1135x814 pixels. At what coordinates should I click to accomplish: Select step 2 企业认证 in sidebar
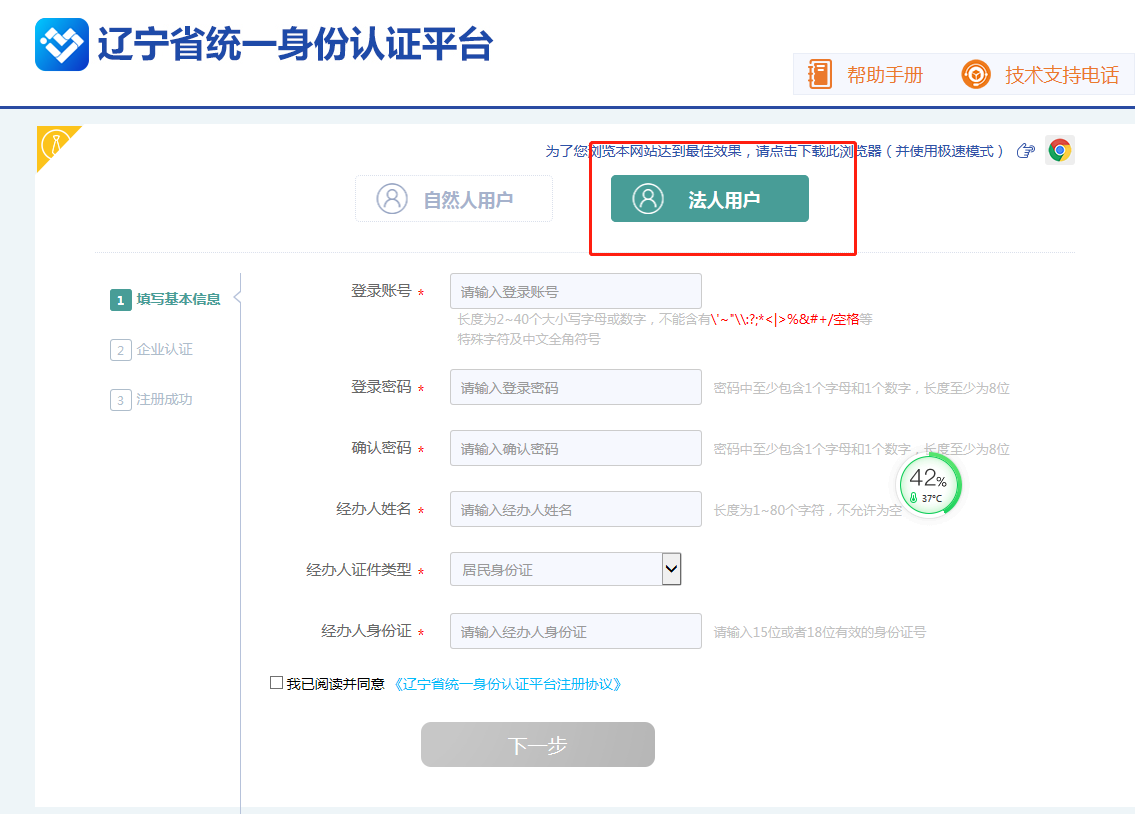pyautogui.click(x=163, y=350)
